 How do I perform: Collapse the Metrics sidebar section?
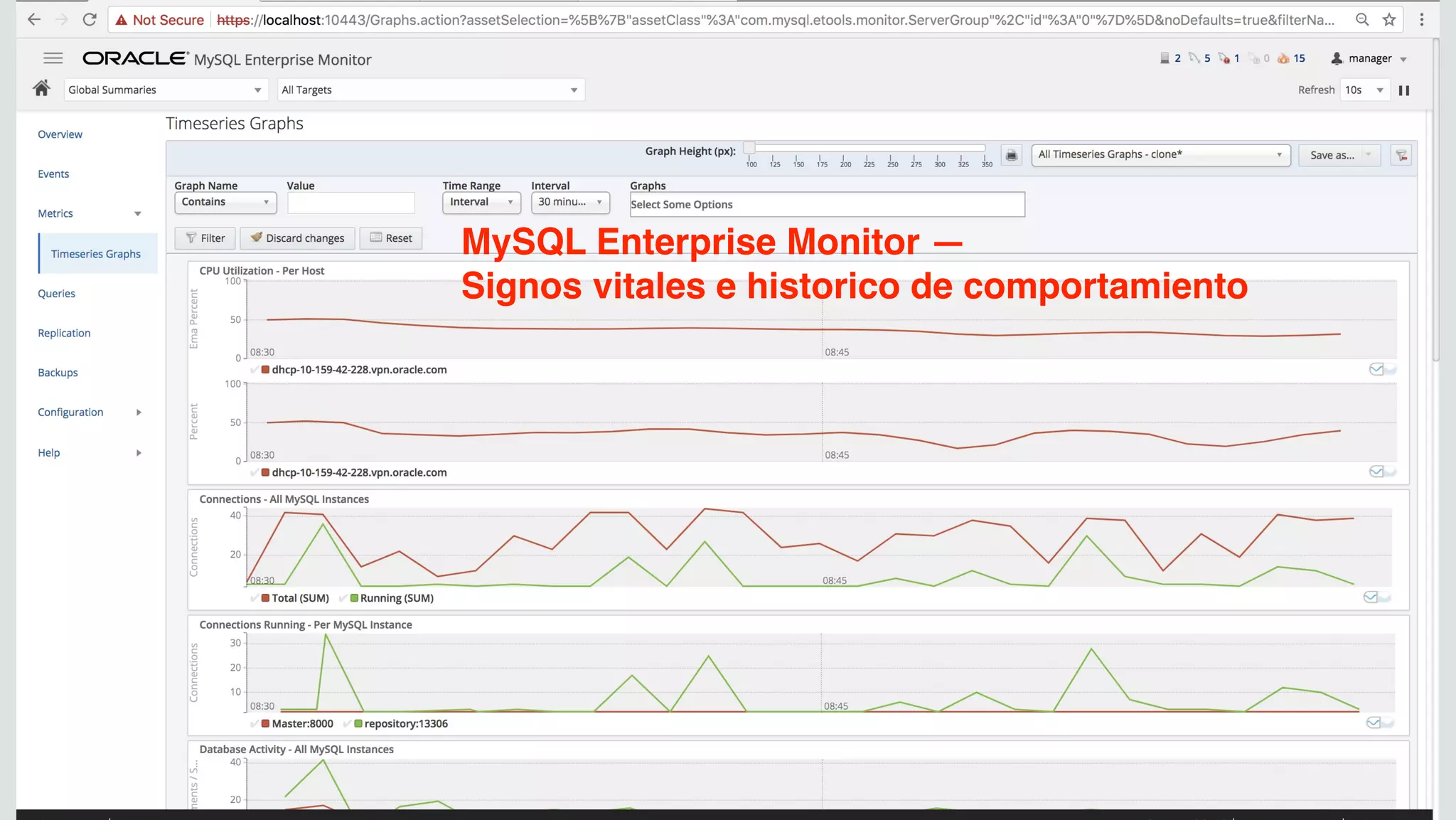tap(137, 213)
